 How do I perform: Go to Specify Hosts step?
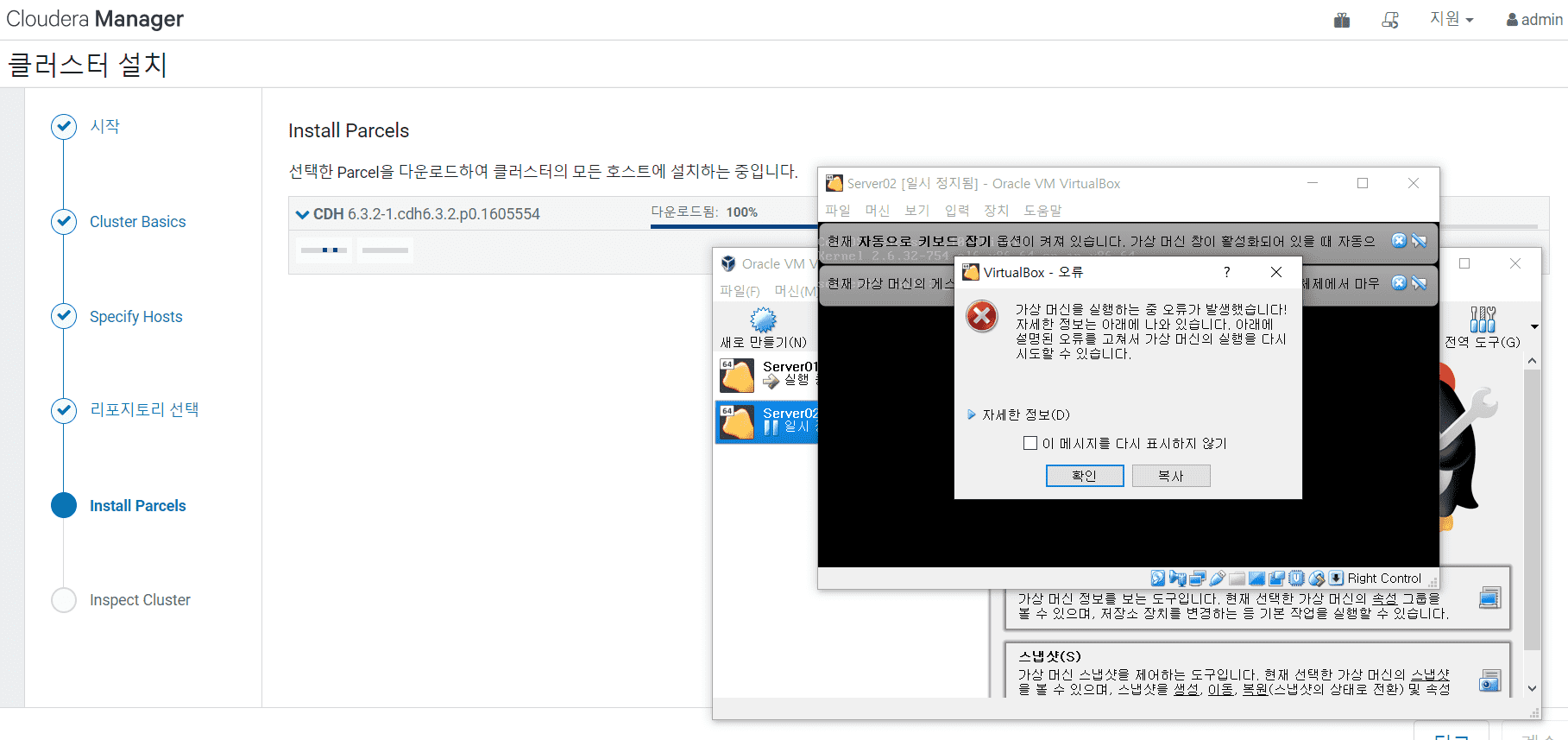click(135, 317)
